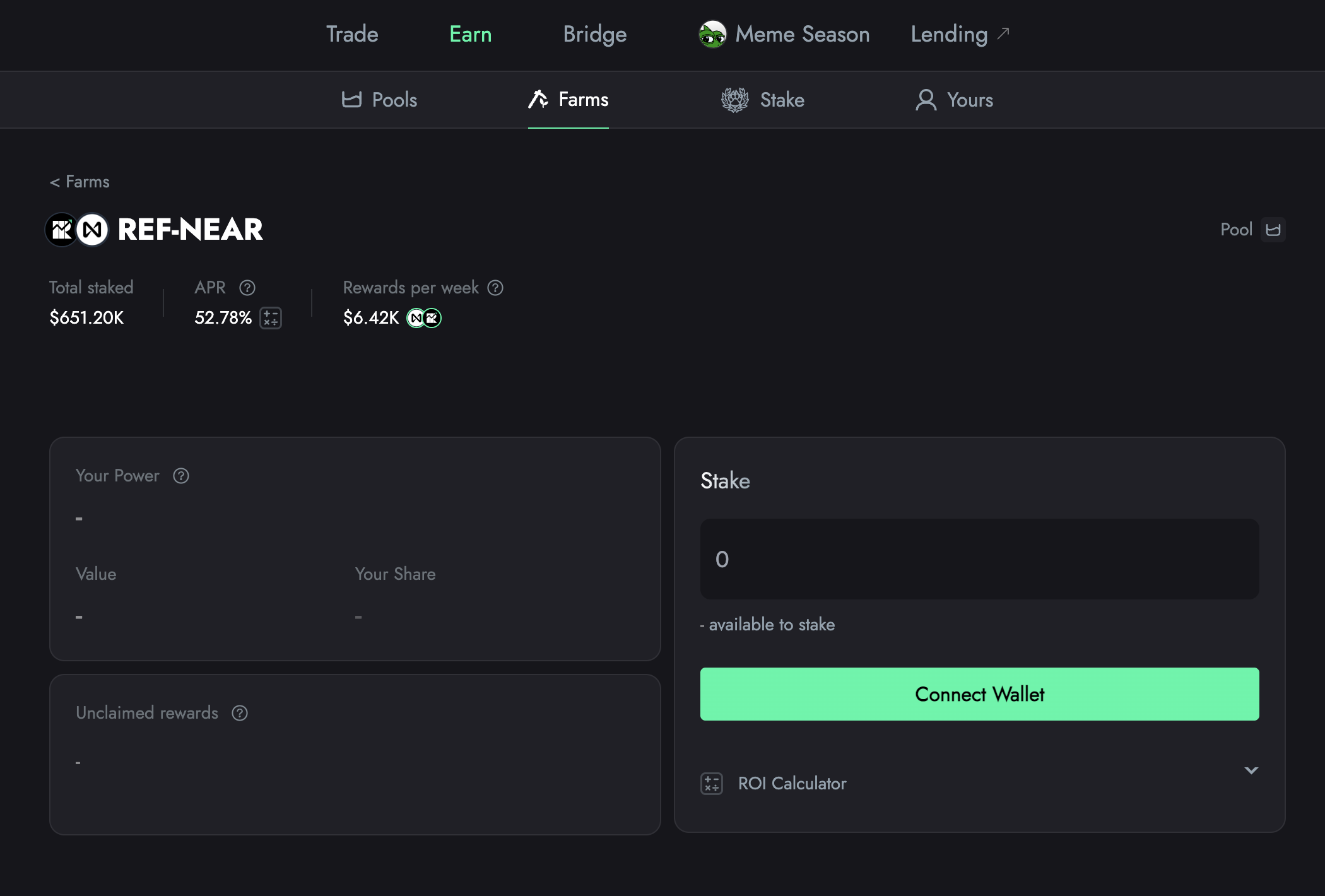The height and width of the screenshot is (896, 1325).
Task: Click the ROI Calculator icon in Stake panel
Action: [x=712, y=784]
